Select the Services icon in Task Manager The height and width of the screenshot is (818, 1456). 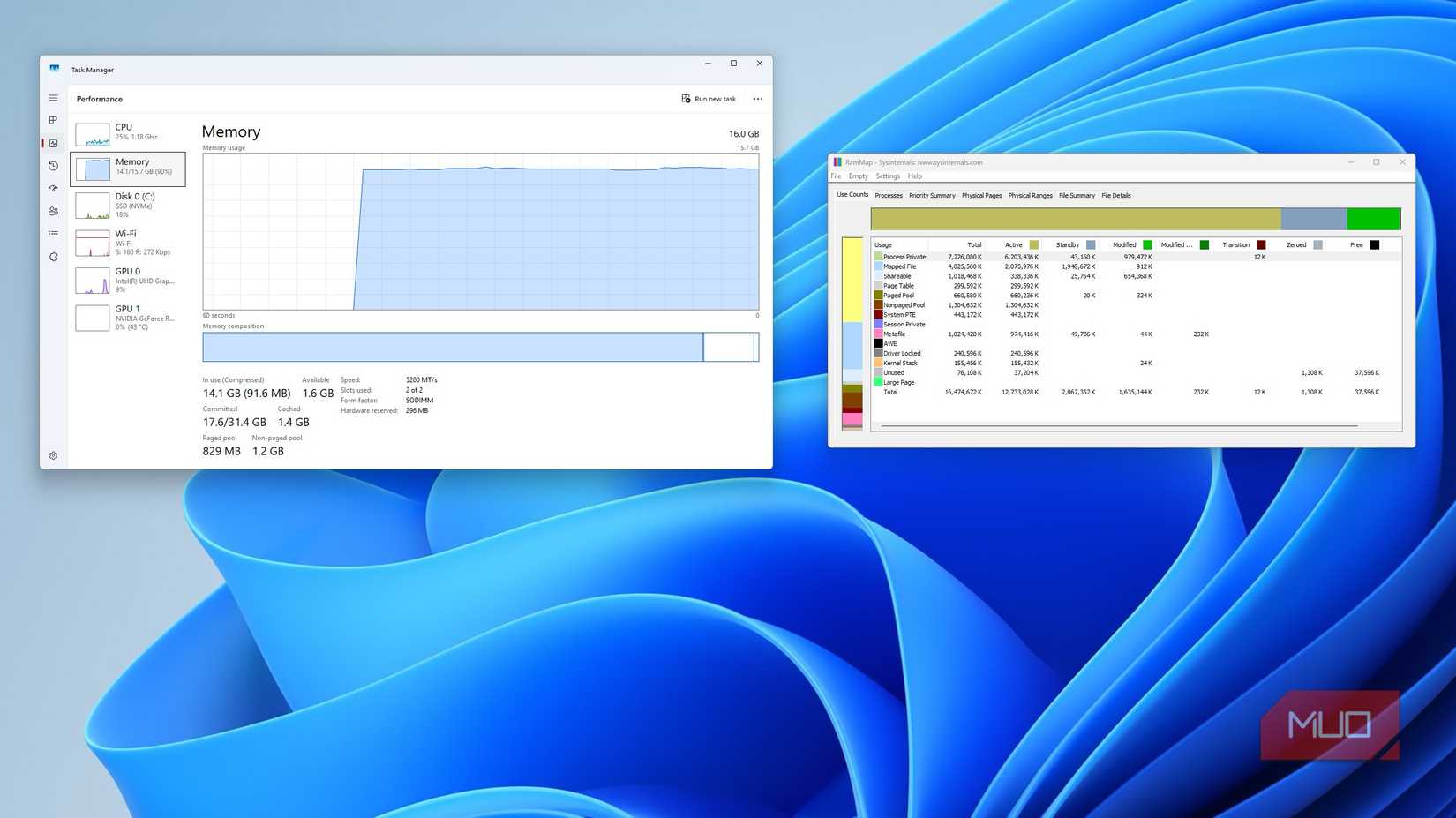pos(53,257)
